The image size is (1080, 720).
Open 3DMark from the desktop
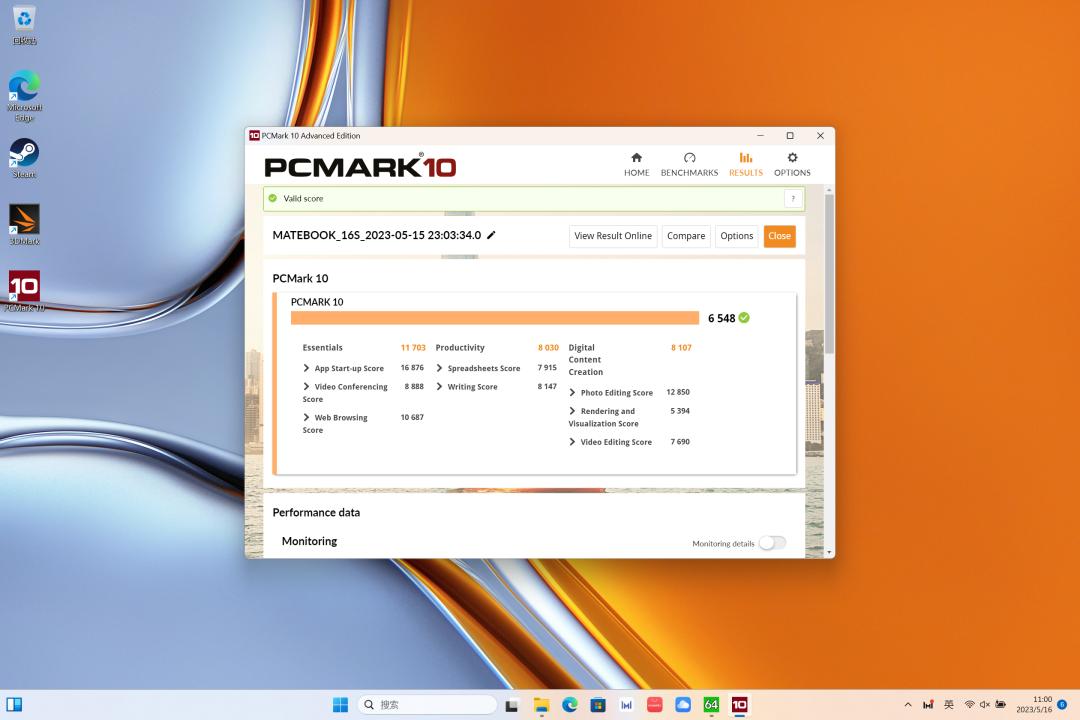coord(22,222)
